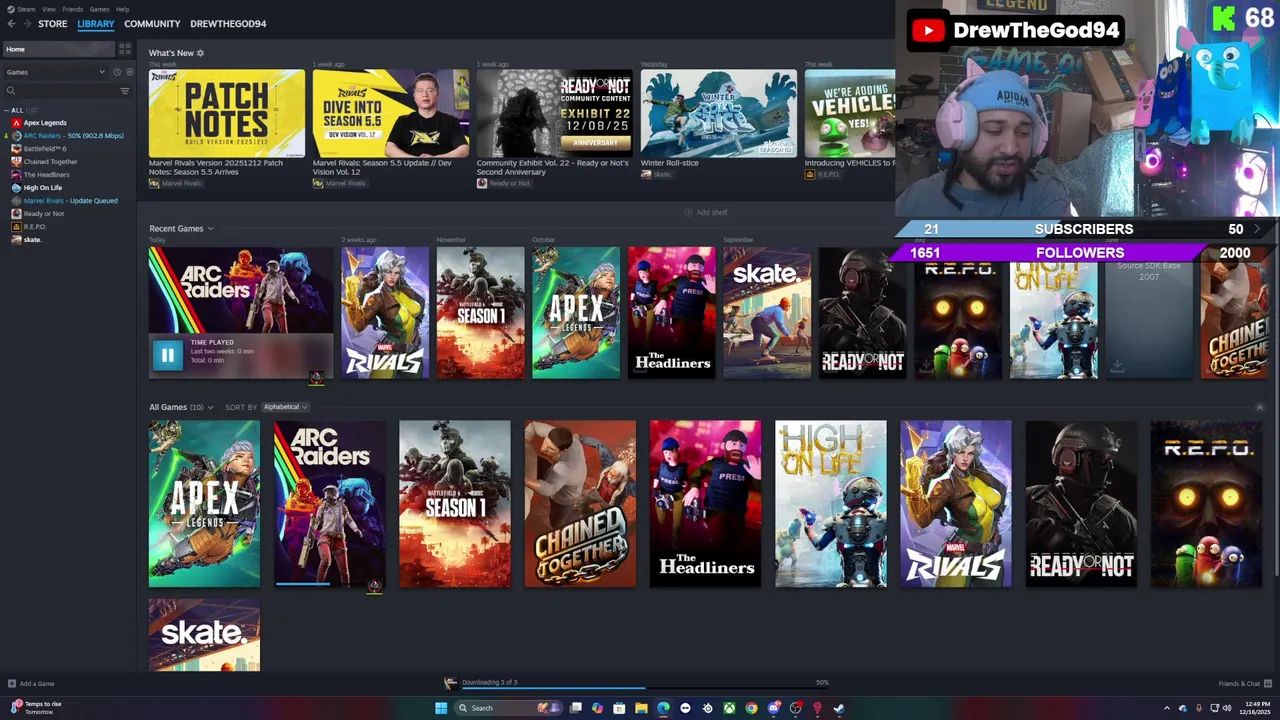Open Ready or Not Exhibit 22 news

click(x=555, y=113)
